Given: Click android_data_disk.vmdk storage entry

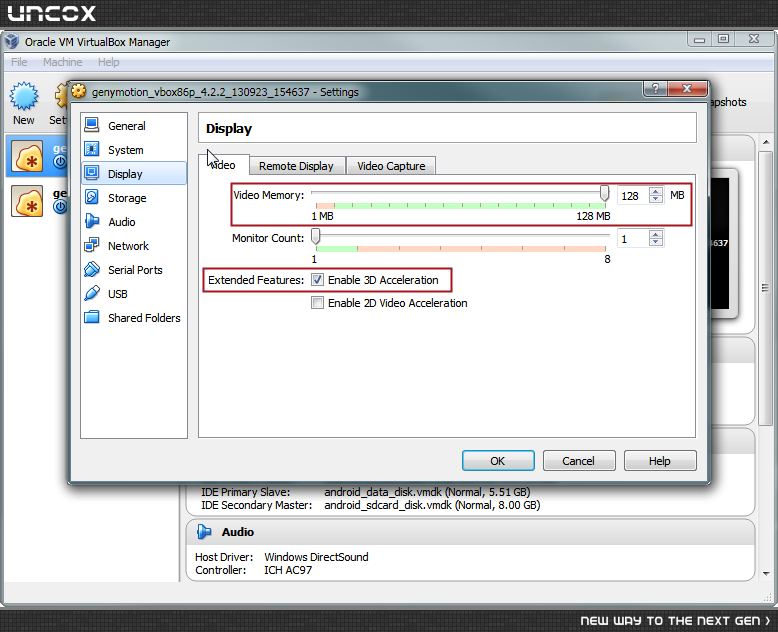Looking at the screenshot, I should pos(427,492).
